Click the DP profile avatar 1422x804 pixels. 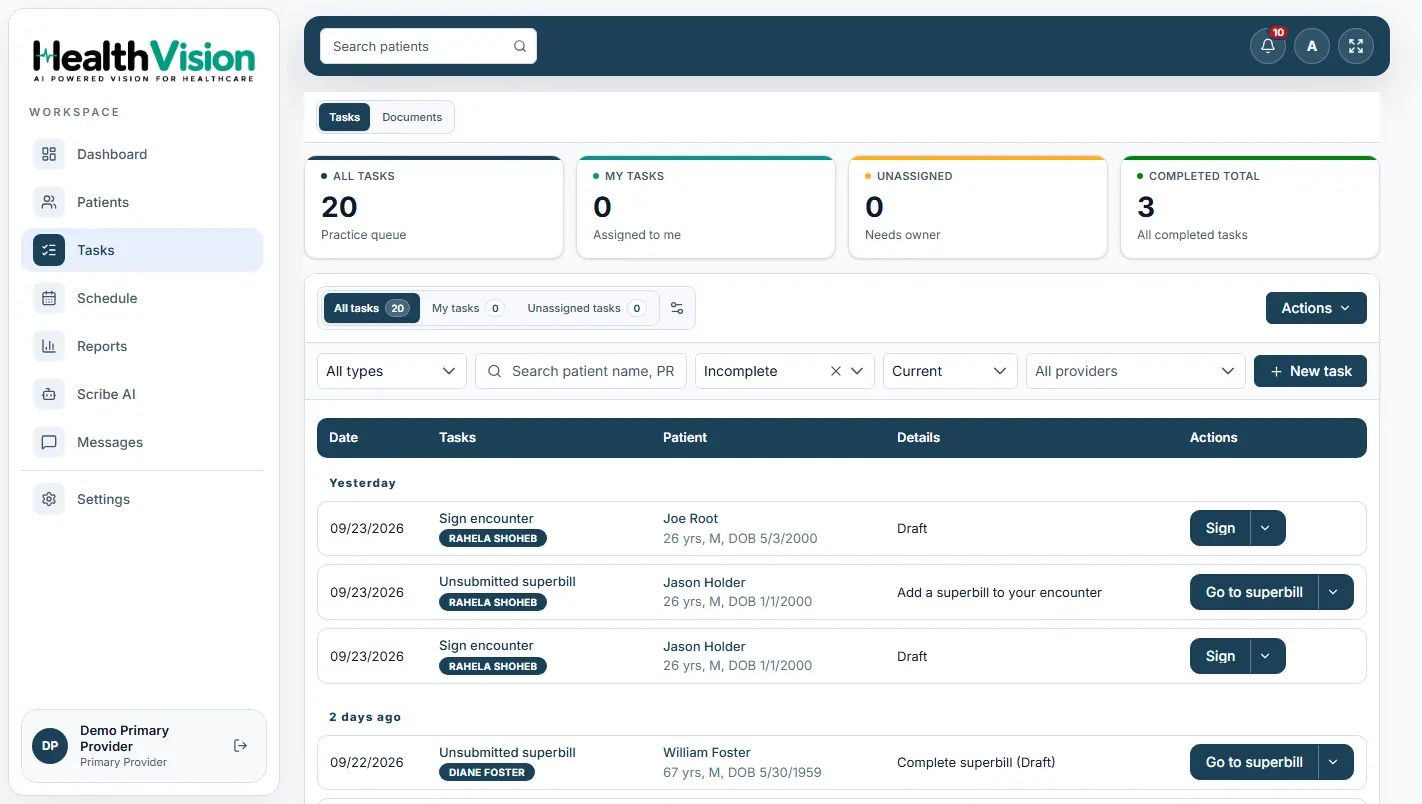[x=50, y=746]
